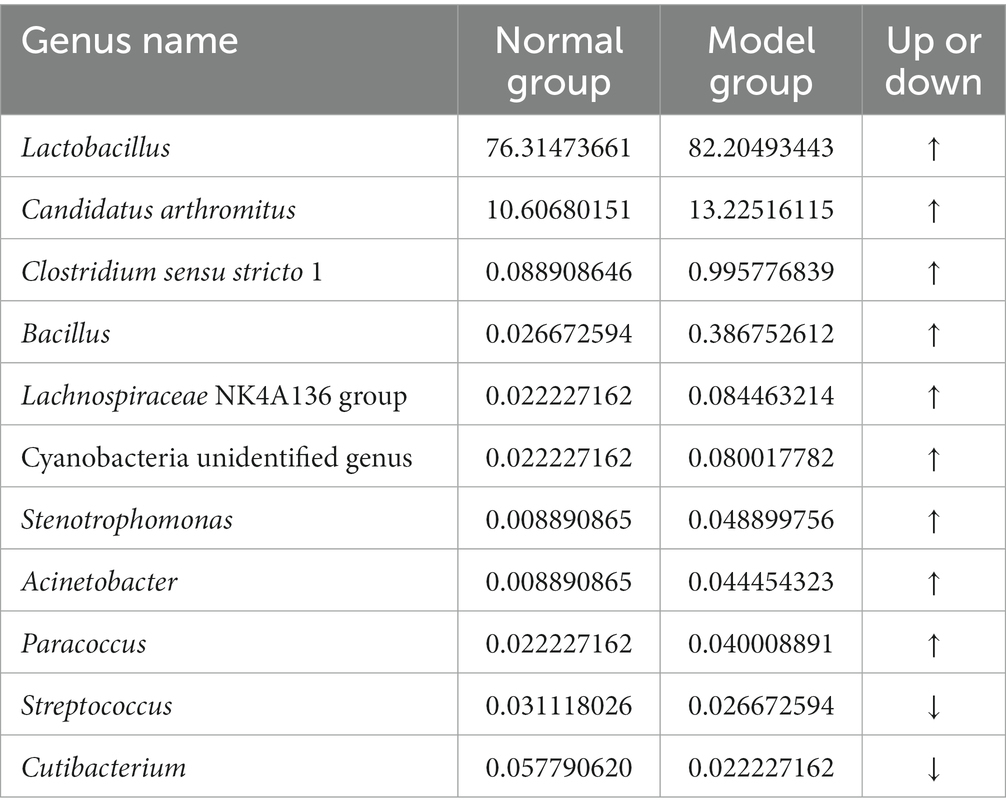Select the Normal group column header
1006x811 pixels.
[559, 60]
